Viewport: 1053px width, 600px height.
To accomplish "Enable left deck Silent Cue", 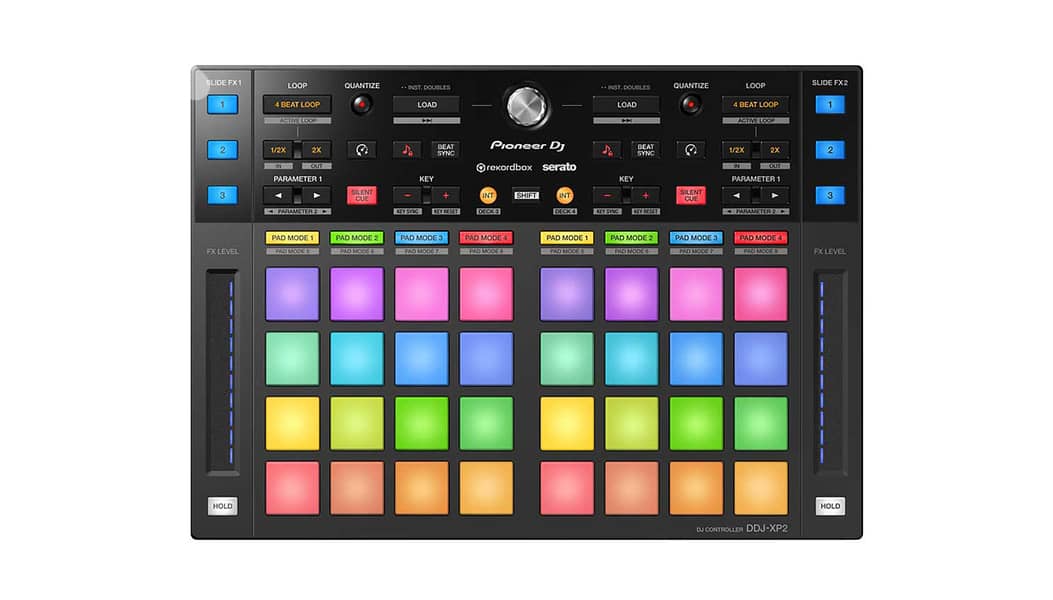I will click(x=362, y=196).
